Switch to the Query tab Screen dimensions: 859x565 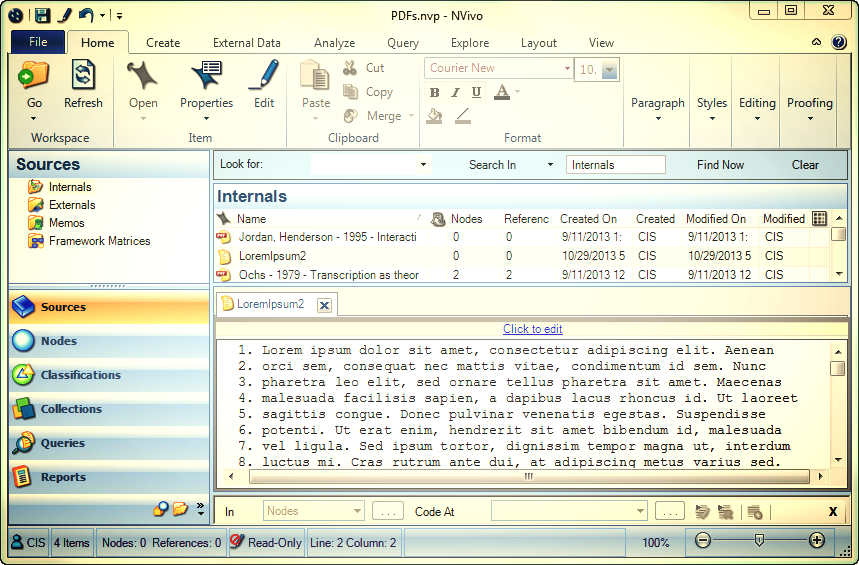point(403,43)
